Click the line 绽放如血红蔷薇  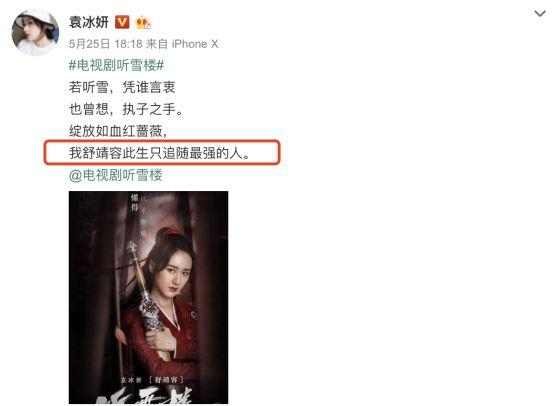coord(118,131)
